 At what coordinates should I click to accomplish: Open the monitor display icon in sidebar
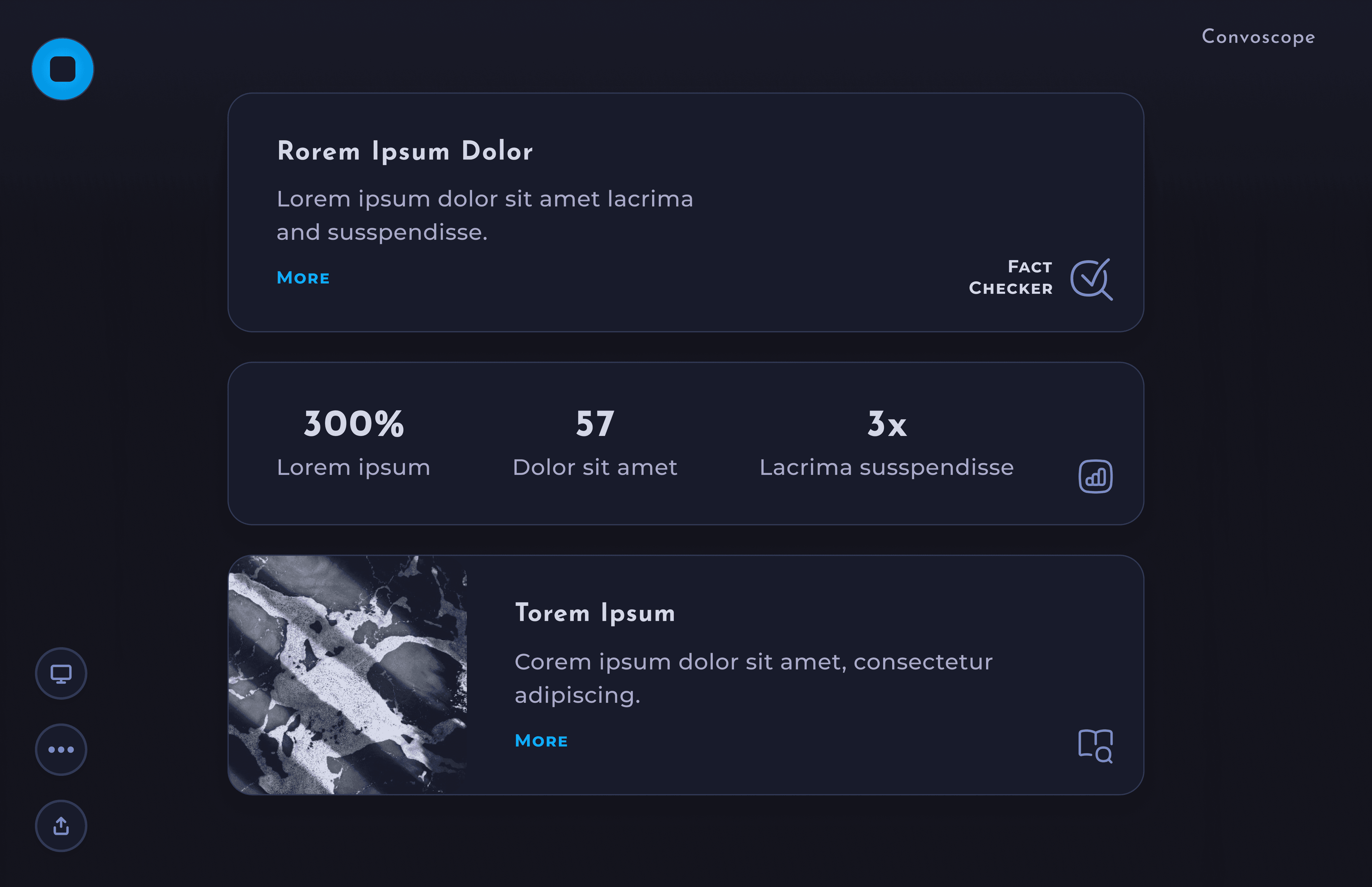[61, 673]
